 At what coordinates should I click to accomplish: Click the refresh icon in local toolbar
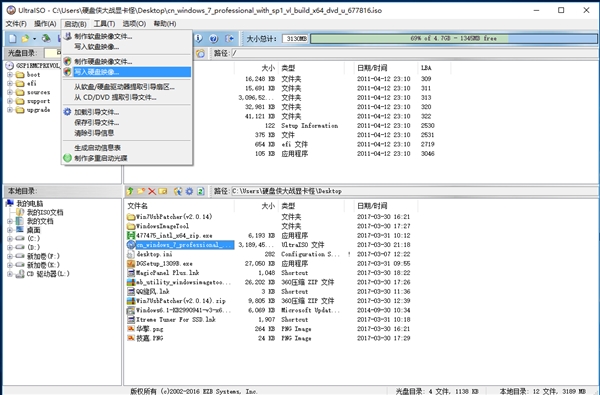point(201,191)
